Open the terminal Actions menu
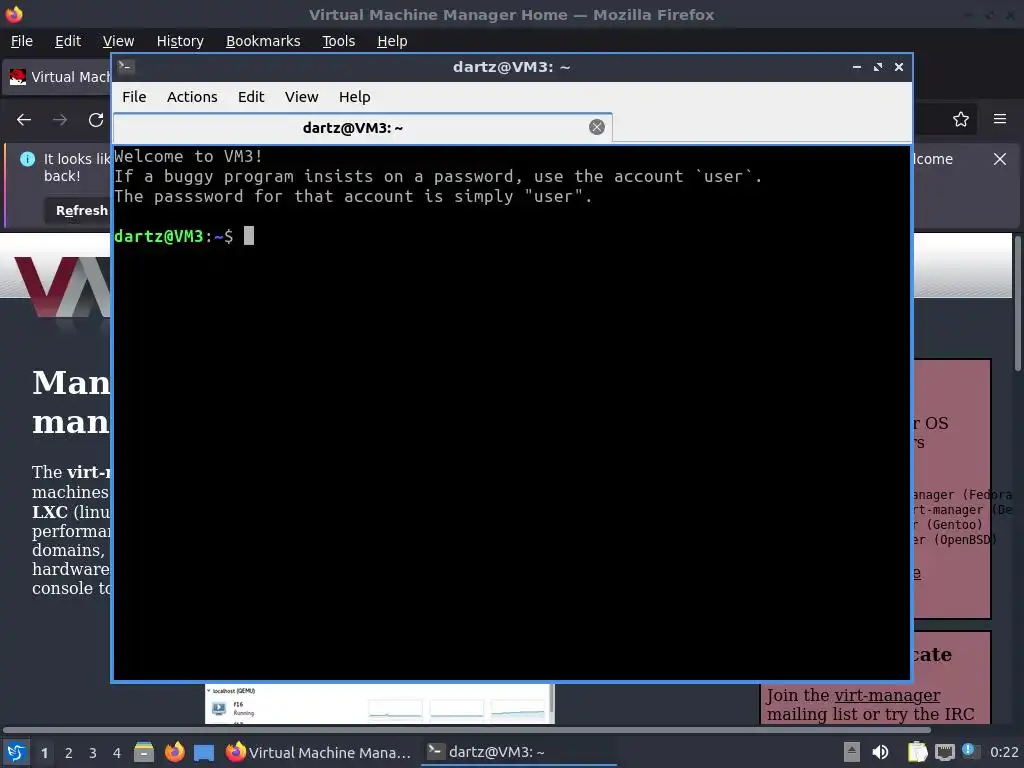The width and height of the screenshot is (1024, 768). pos(192,97)
